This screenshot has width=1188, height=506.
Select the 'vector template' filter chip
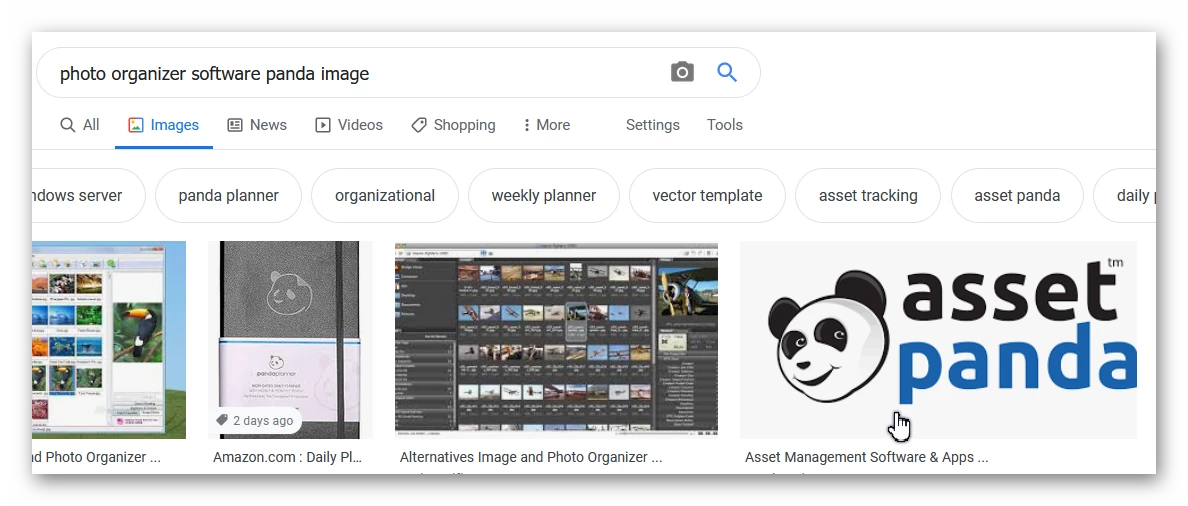(x=707, y=195)
